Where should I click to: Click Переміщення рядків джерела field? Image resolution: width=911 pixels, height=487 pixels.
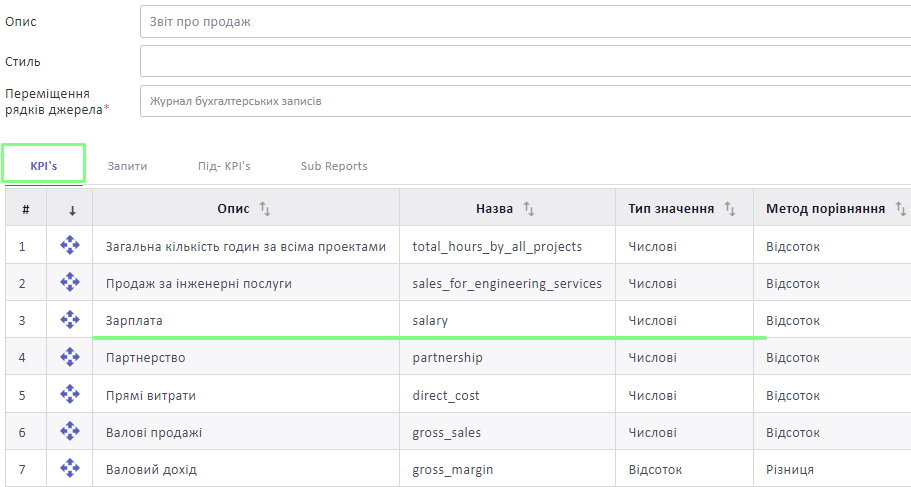pos(525,101)
